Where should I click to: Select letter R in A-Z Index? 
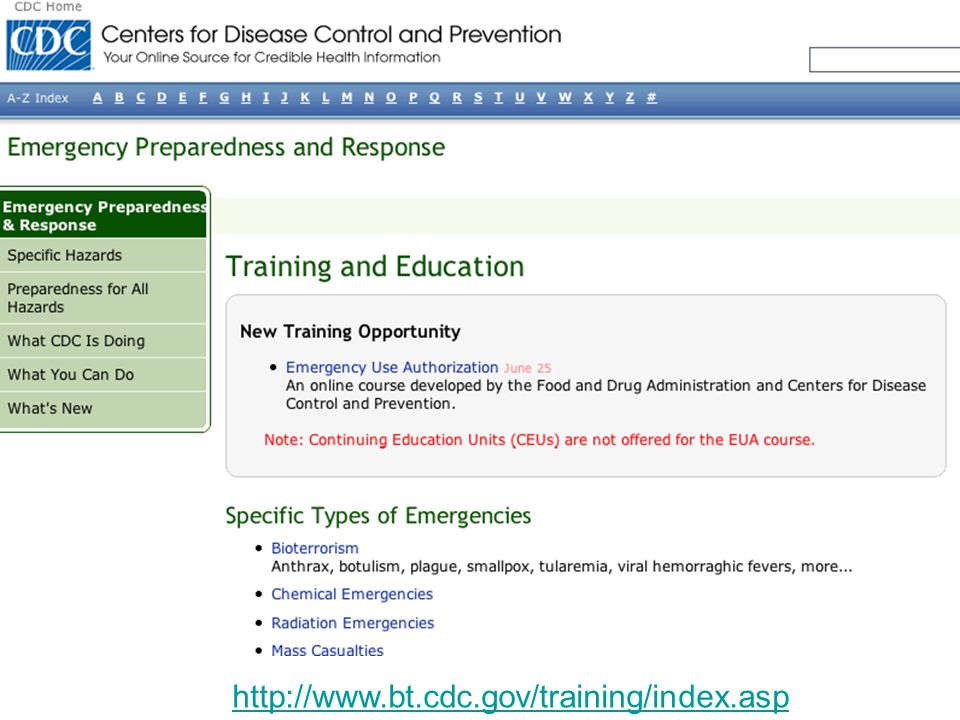coord(457,97)
